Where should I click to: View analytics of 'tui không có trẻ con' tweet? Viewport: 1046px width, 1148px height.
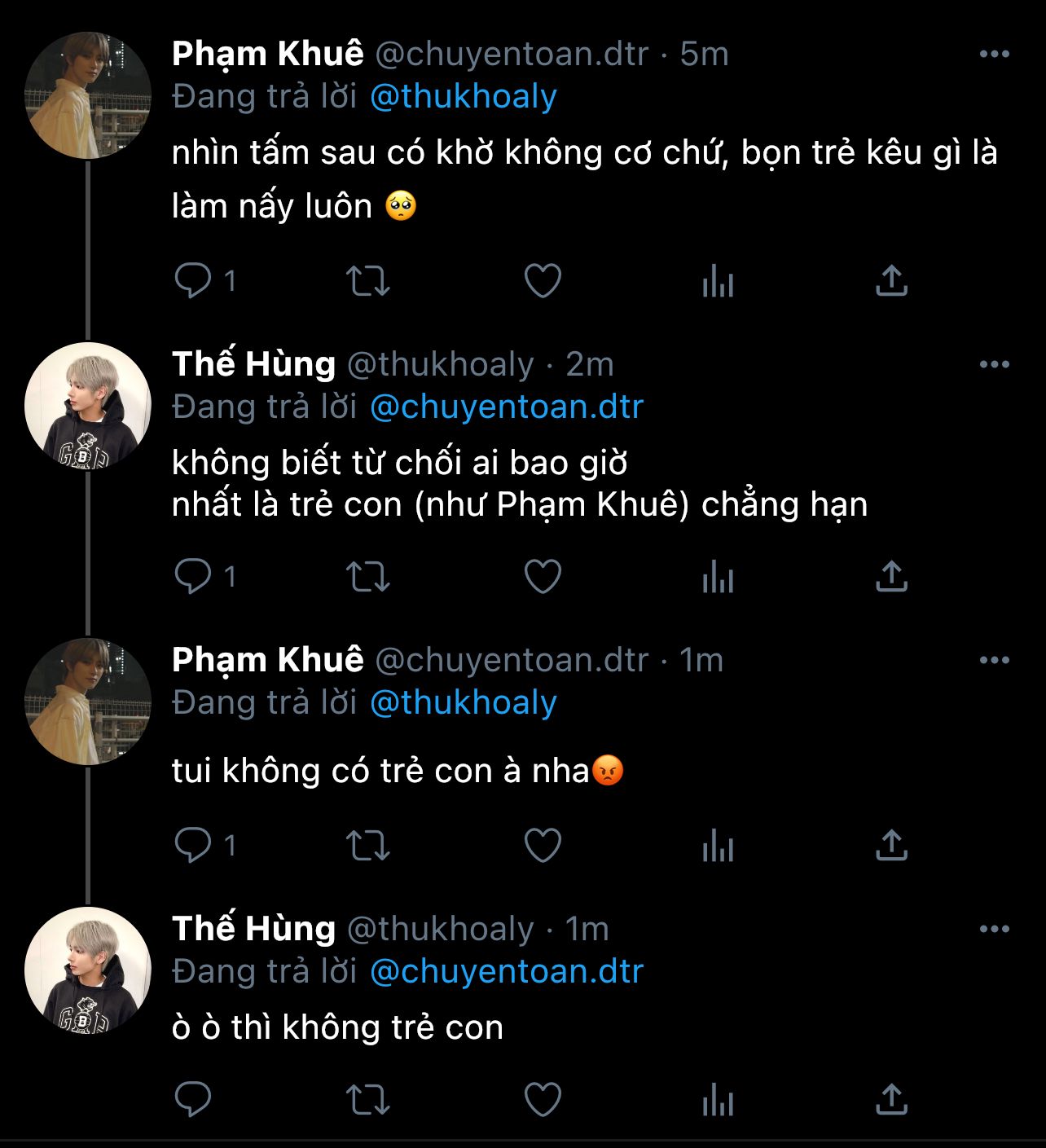[x=718, y=846]
